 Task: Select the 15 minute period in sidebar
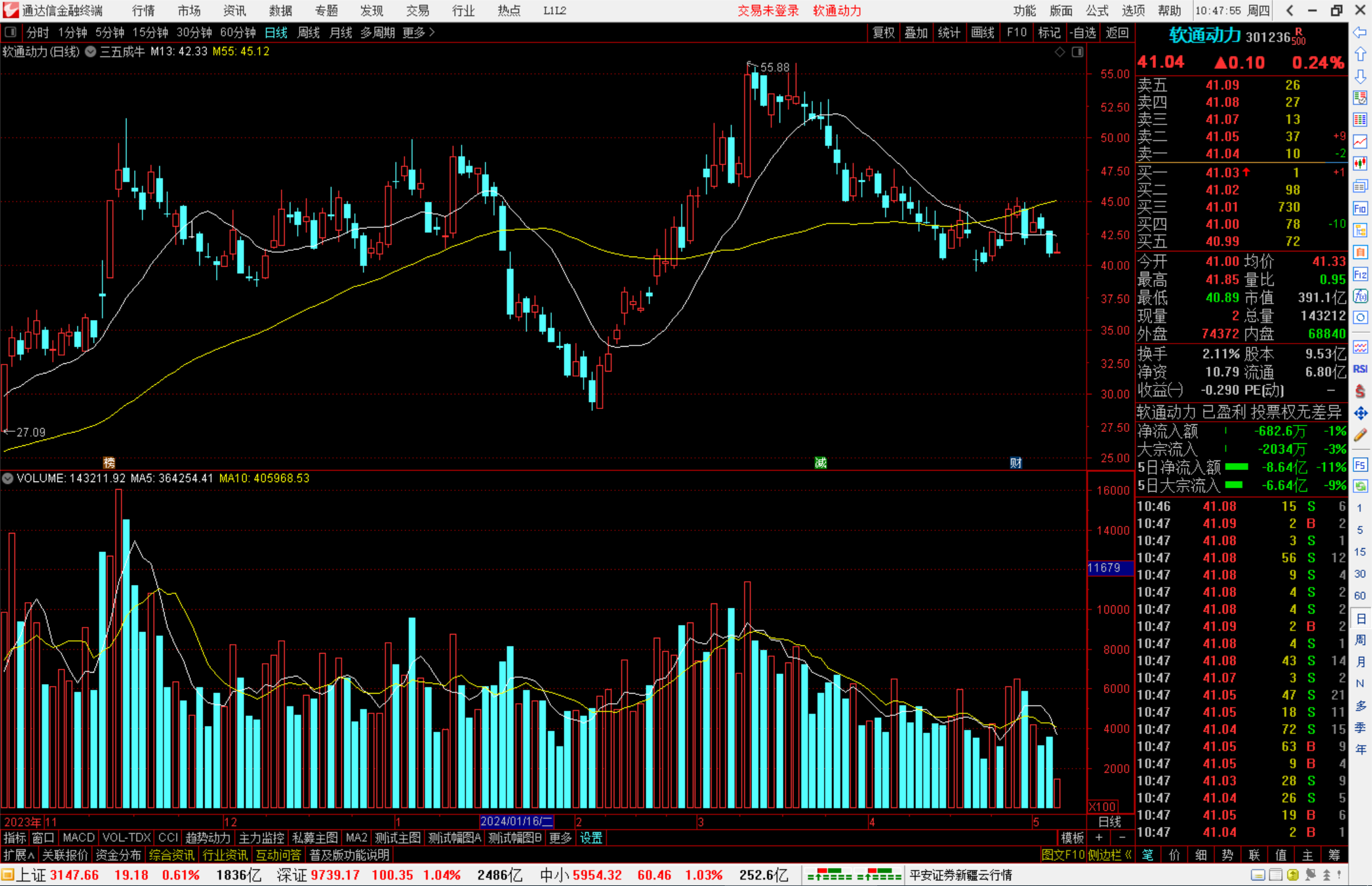point(1360,552)
